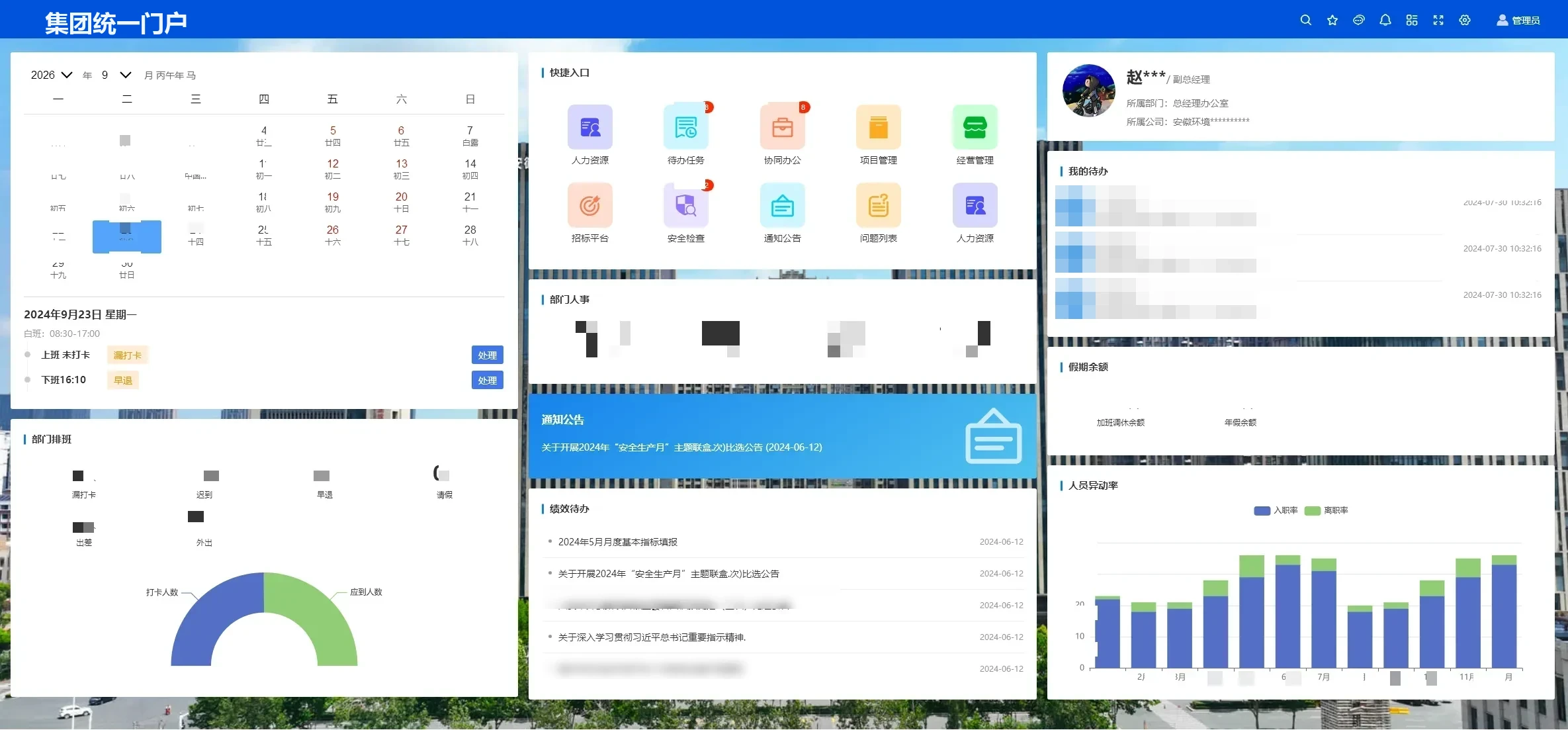Open the search icon in the top bar
The image size is (1568, 730).
[x=1305, y=20]
